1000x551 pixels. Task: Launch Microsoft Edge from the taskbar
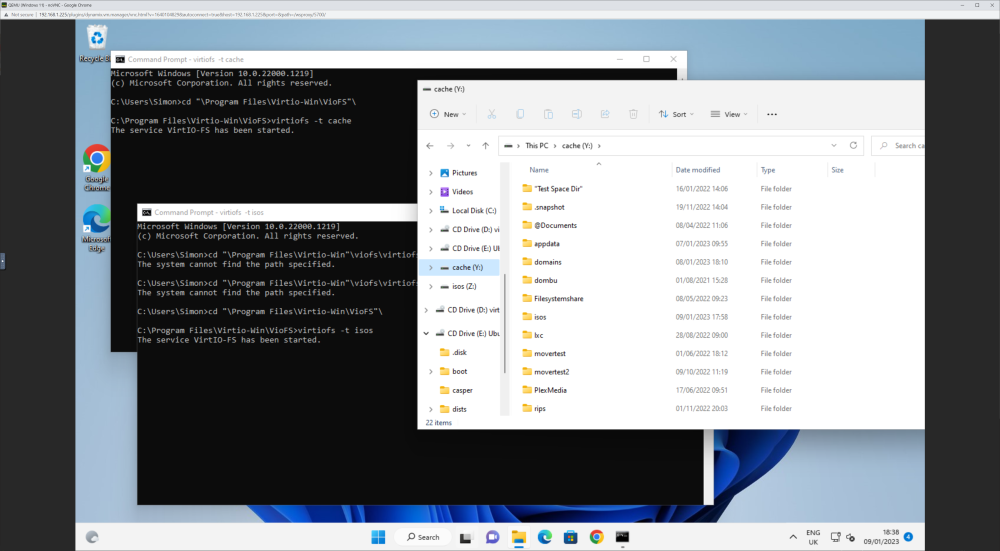pyautogui.click(x=545, y=537)
